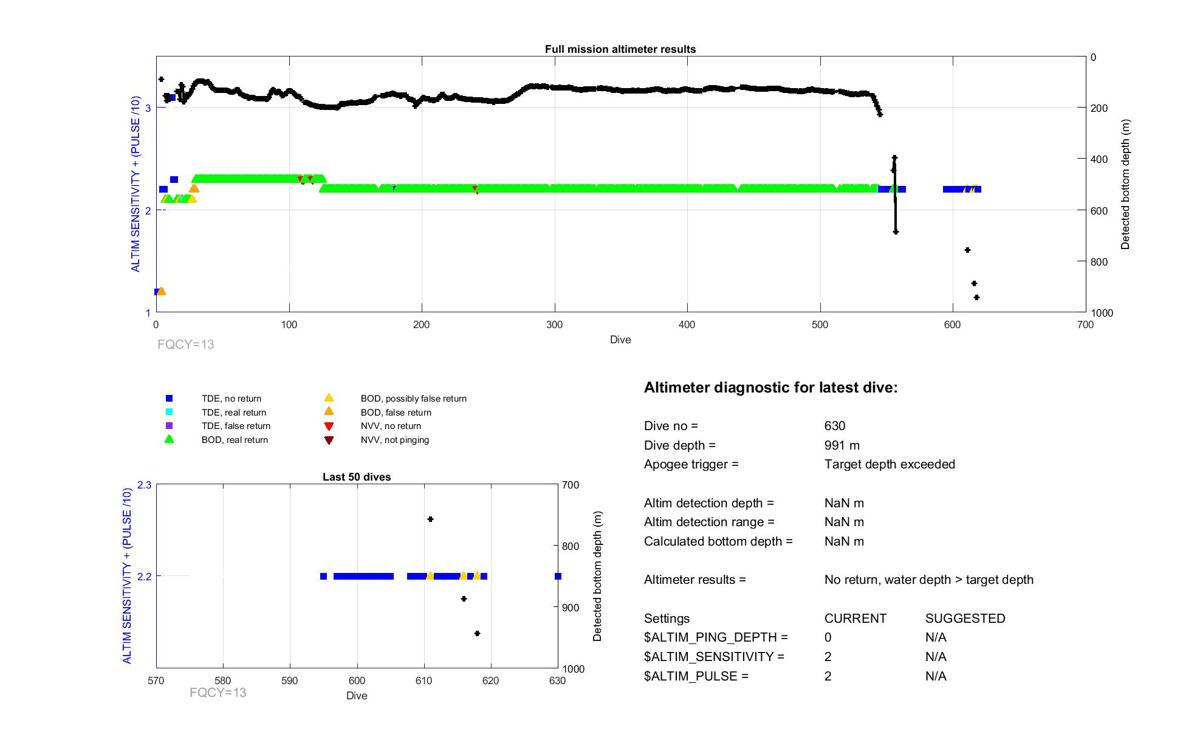Image resolution: width=1200 pixels, height=751 pixels.
Task: Click the red 'NVV, no return' legend triangle
Action: click(x=328, y=426)
